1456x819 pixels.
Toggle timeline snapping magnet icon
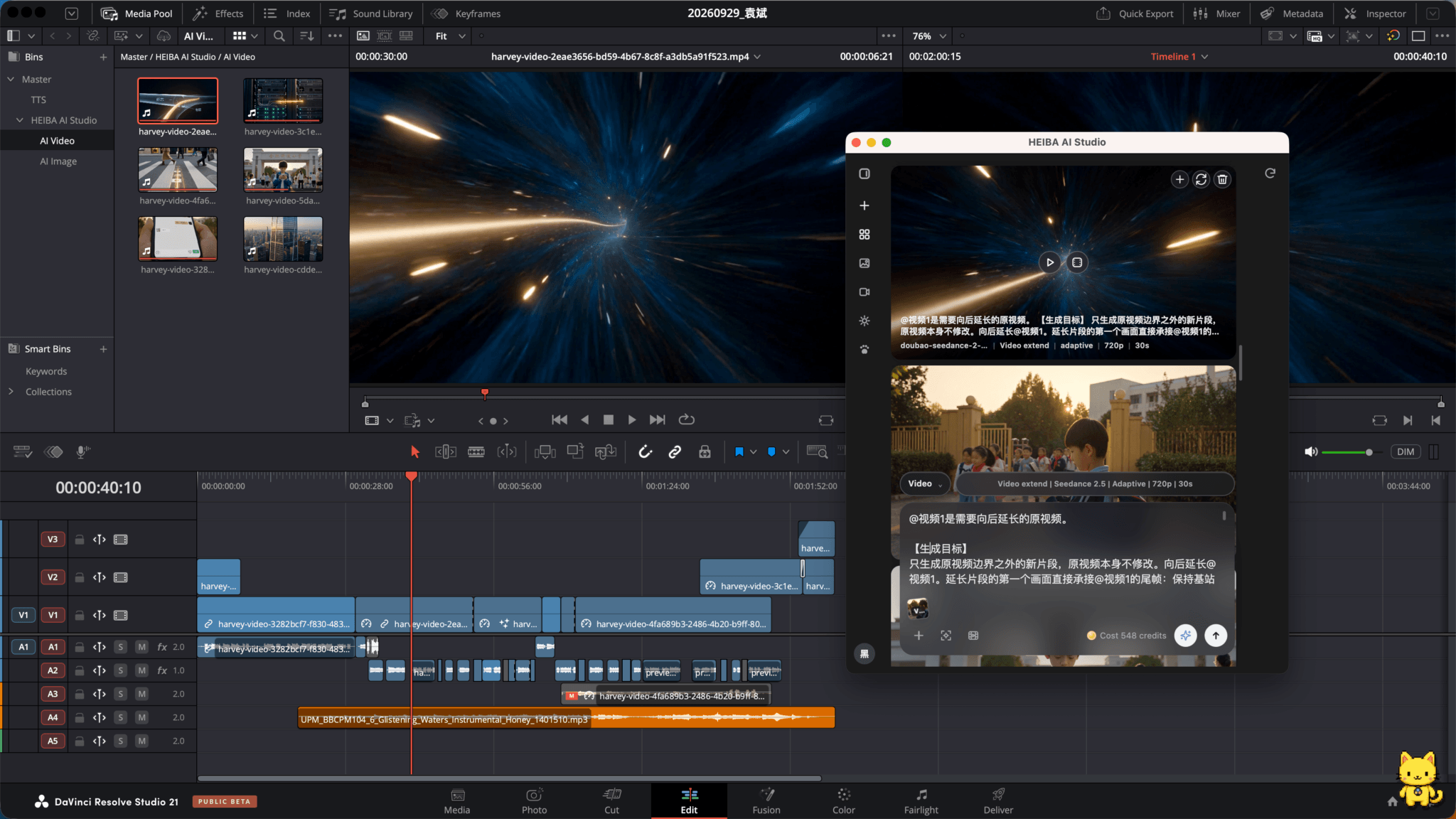(645, 451)
